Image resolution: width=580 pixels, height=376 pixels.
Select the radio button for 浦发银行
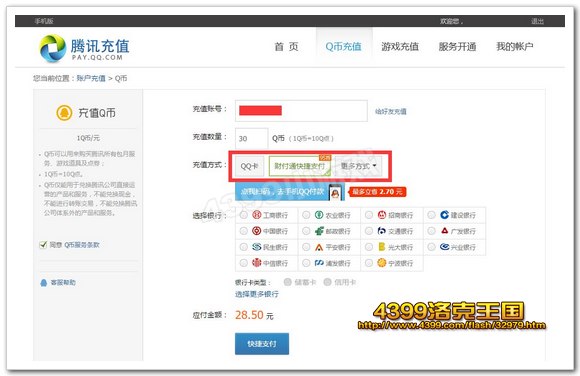[x=306, y=263]
